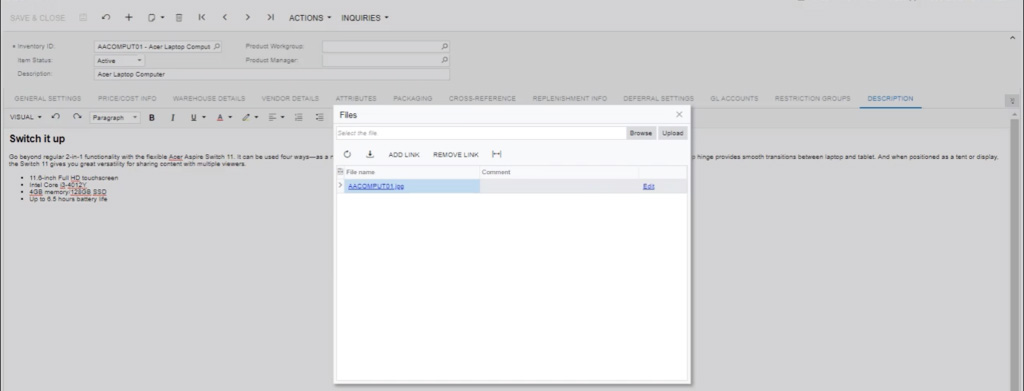The width and height of the screenshot is (1024, 391).
Task: Click the Browse button
Action: [x=641, y=133]
